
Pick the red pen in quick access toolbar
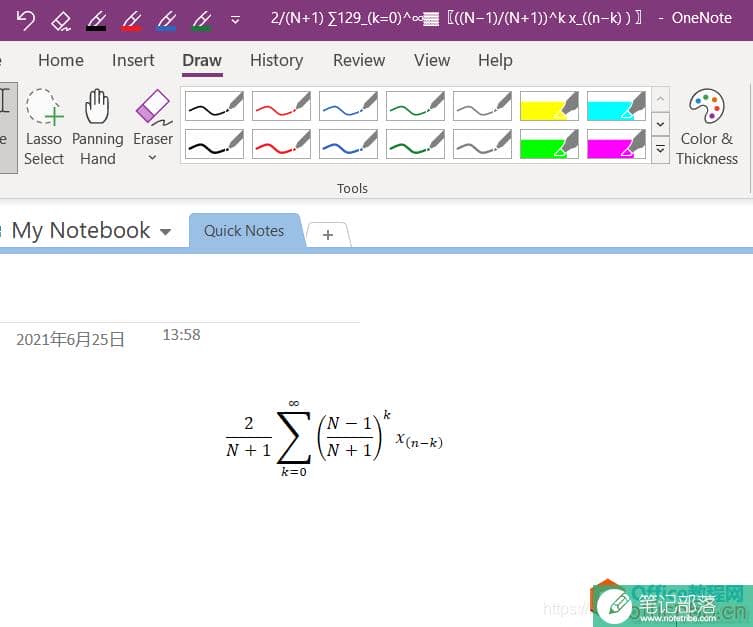click(131, 21)
